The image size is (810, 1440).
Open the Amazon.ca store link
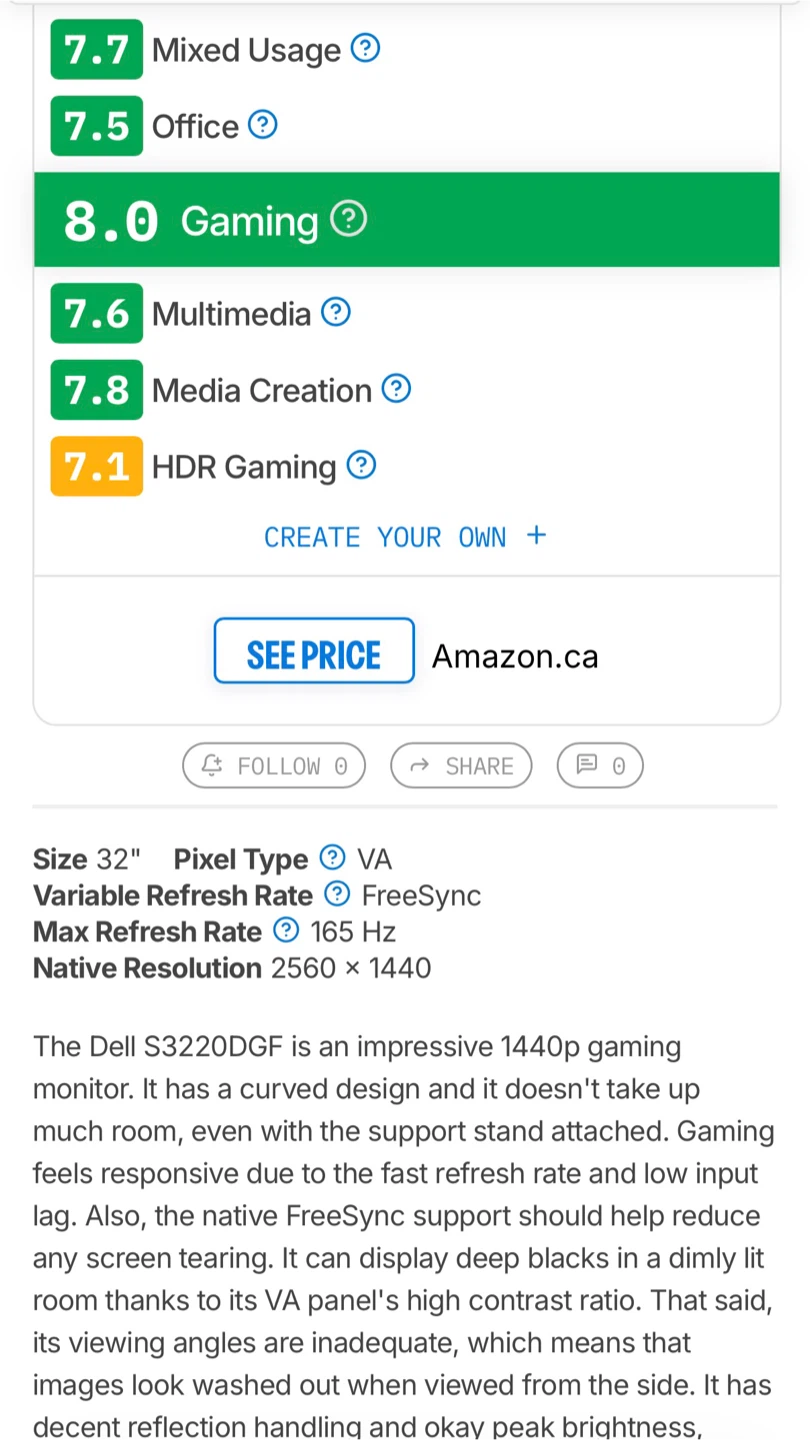click(x=515, y=656)
